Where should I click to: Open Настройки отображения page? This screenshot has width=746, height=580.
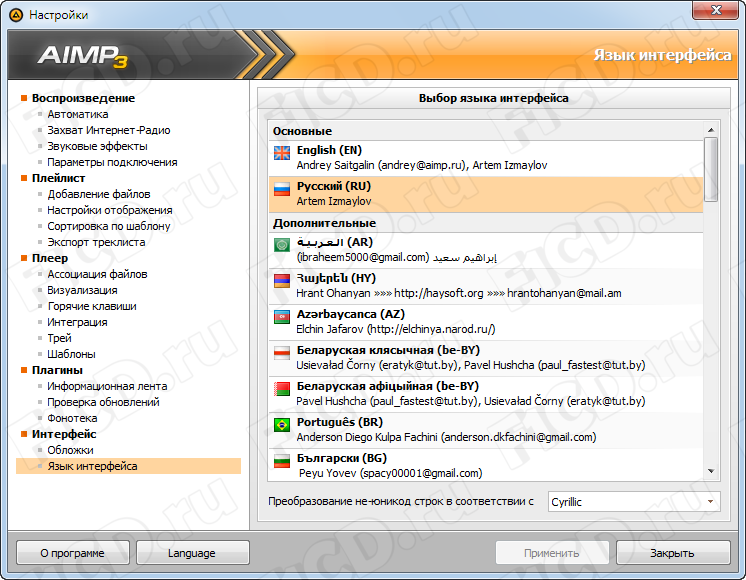[x=109, y=210]
